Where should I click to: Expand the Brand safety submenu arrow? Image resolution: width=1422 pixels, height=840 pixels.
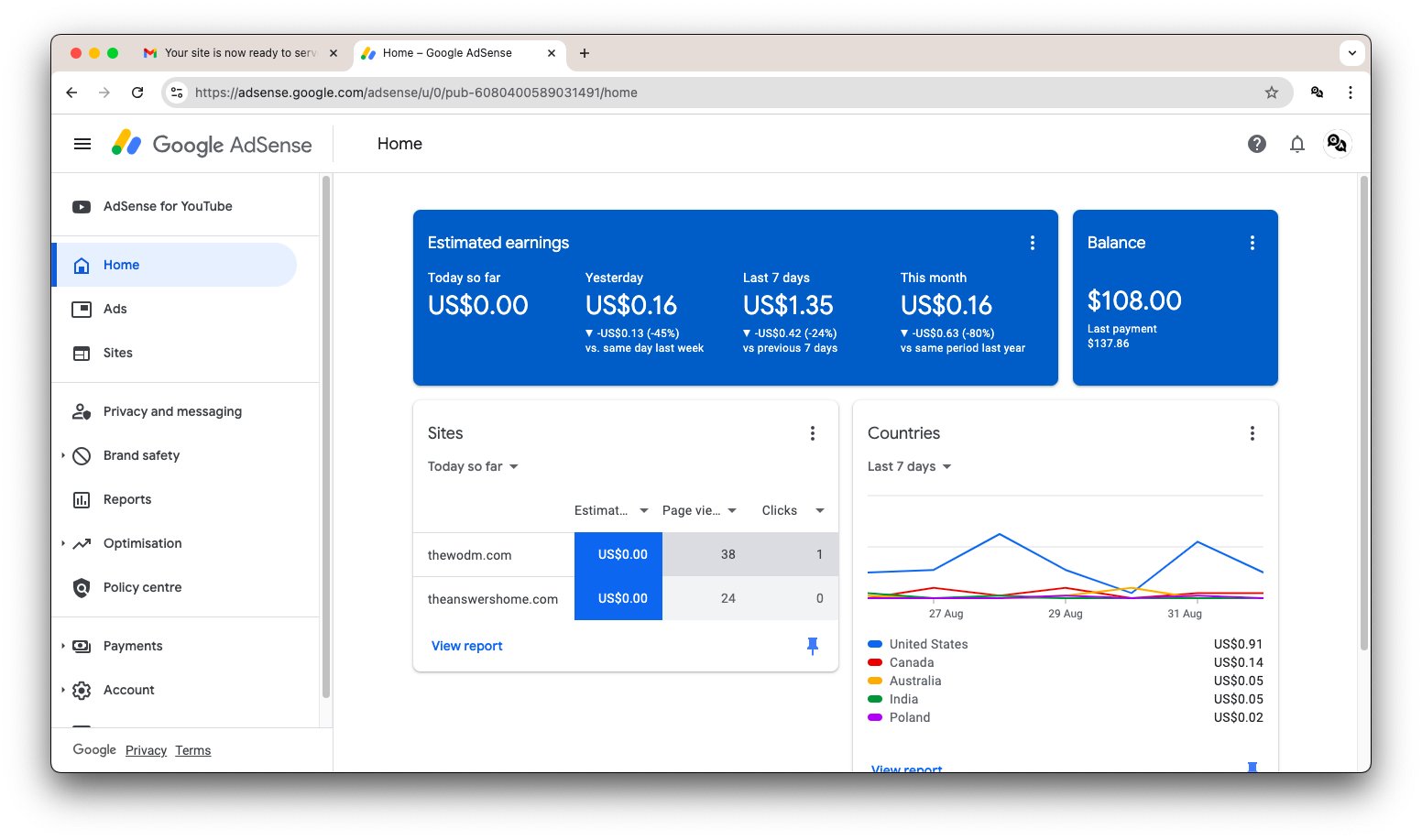(x=63, y=456)
